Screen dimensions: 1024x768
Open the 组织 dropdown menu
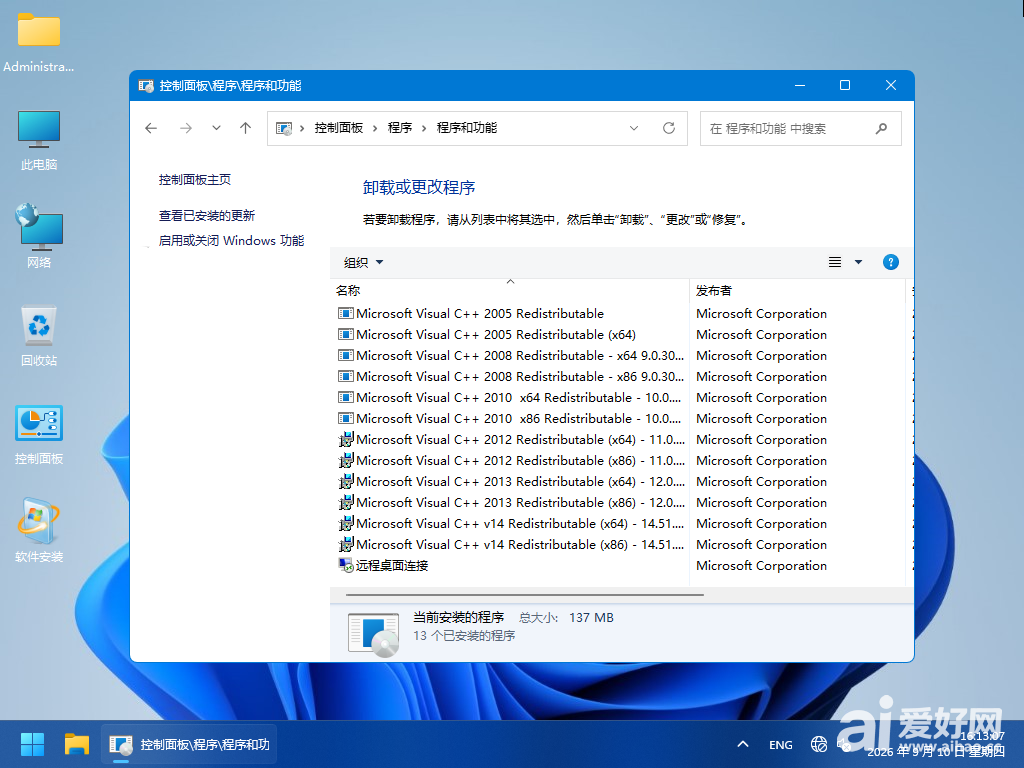[x=363, y=263]
